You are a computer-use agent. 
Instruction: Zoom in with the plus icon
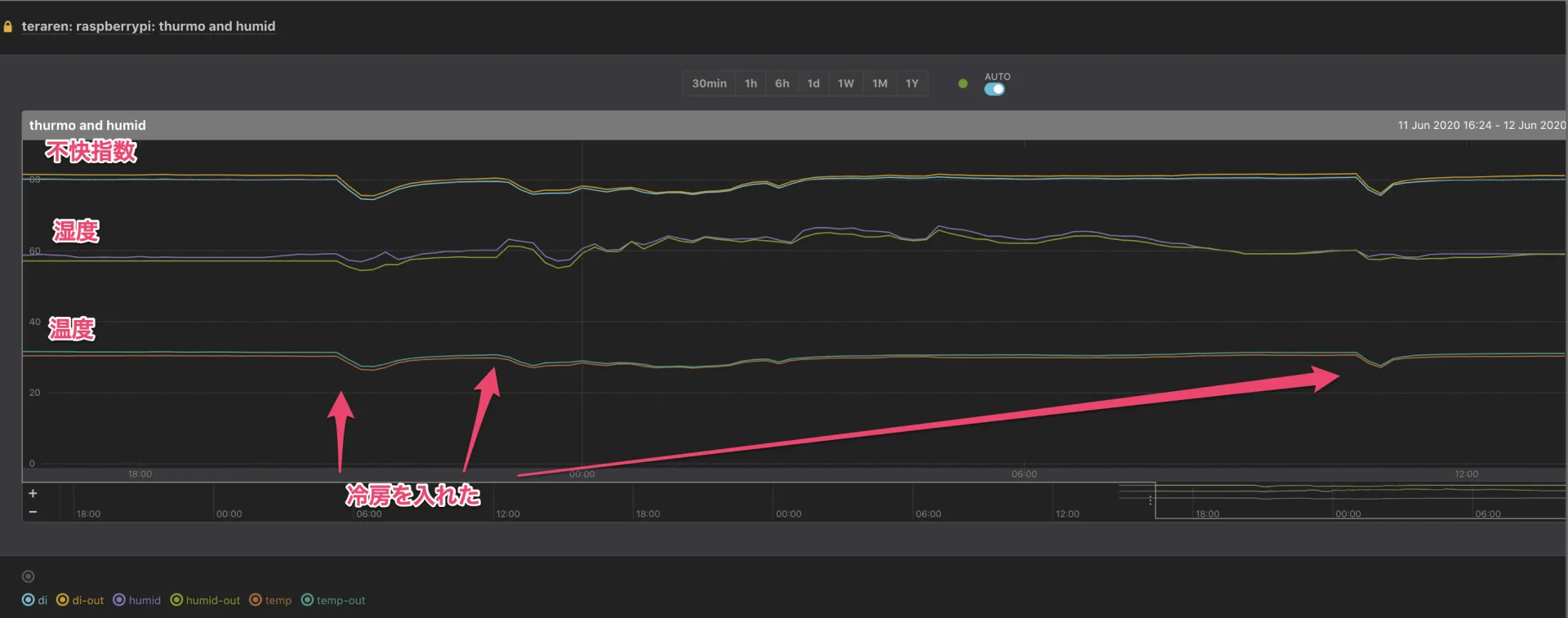click(33, 493)
